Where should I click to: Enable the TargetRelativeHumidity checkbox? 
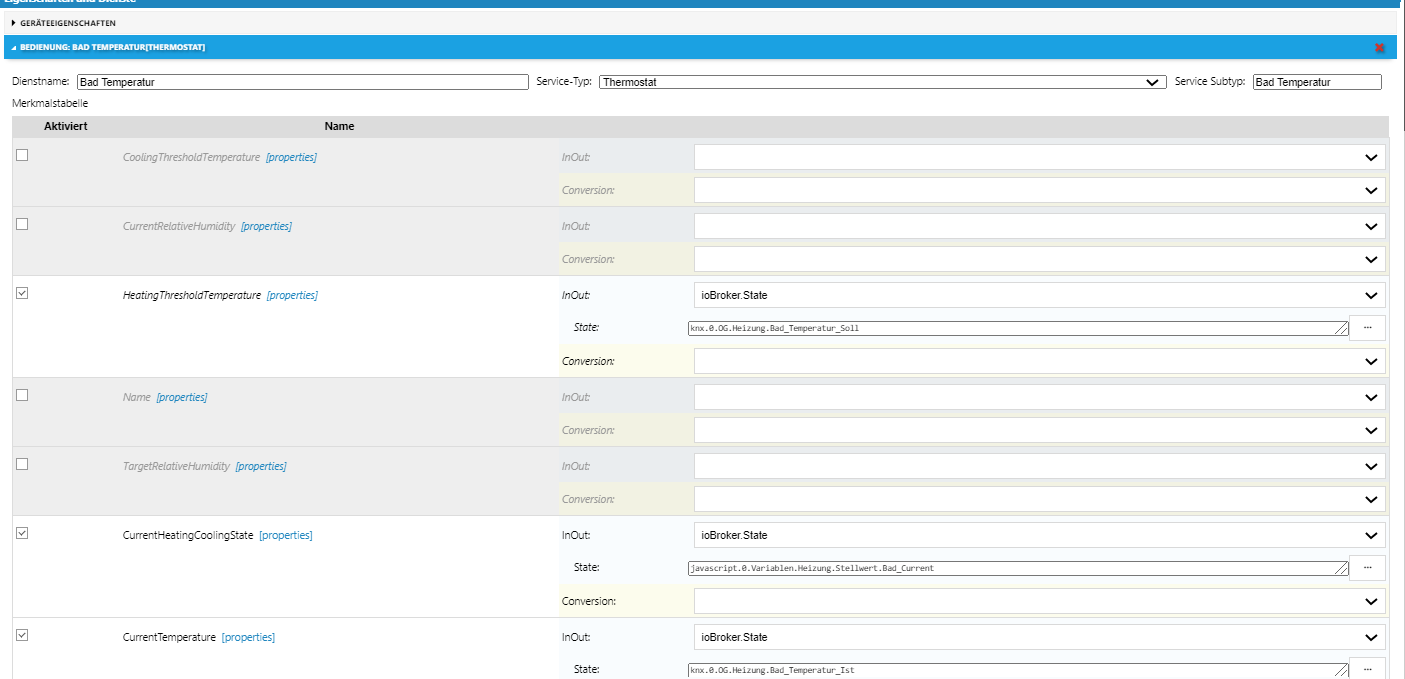(22, 464)
